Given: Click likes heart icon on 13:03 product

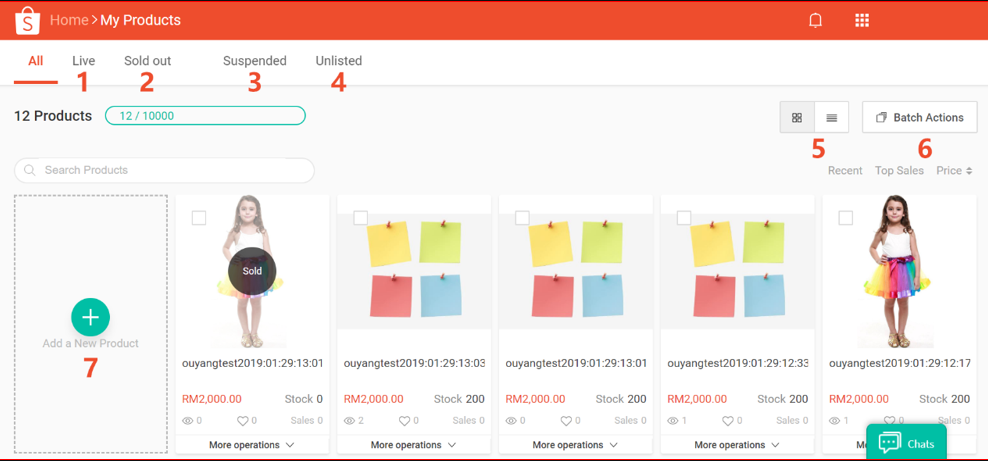Looking at the screenshot, I should click(x=405, y=421).
